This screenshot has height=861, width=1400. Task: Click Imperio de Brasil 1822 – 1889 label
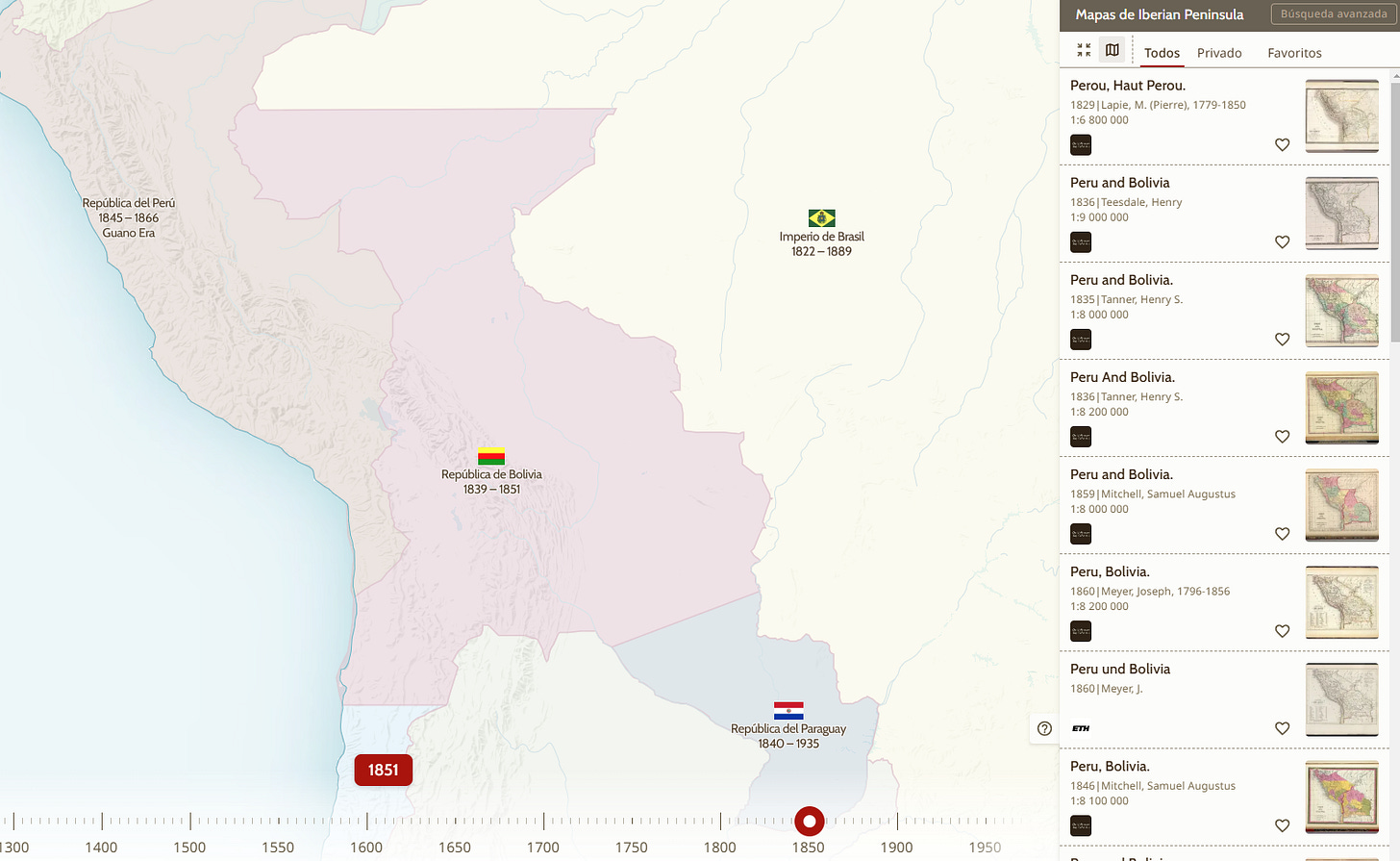click(822, 243)
